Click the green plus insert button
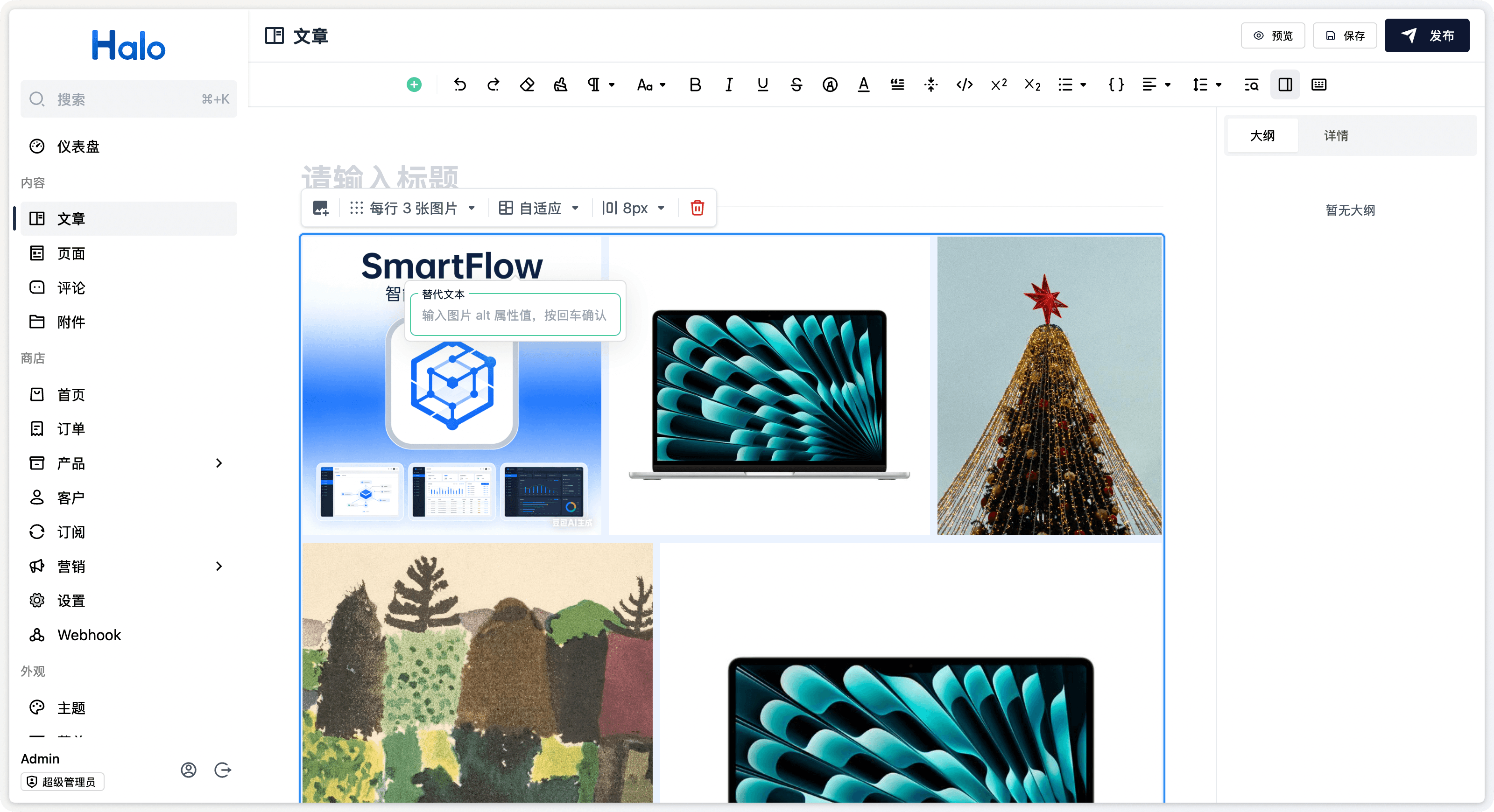This screenshot has width=1494, height=812. [x=414, y=84]
